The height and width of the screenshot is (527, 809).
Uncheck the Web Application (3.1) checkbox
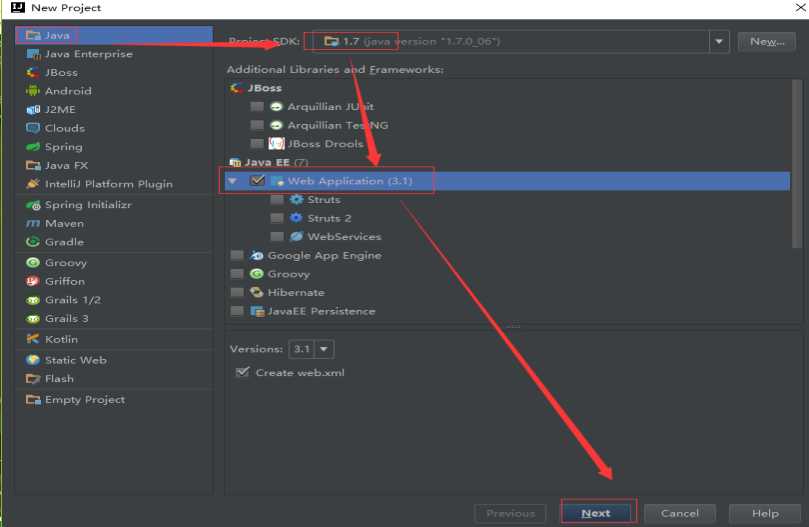(257, 181)
